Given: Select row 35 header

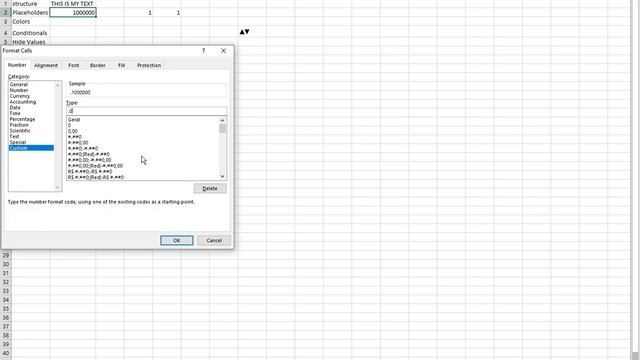Looking at the screenshot, I should coord(6,309).
